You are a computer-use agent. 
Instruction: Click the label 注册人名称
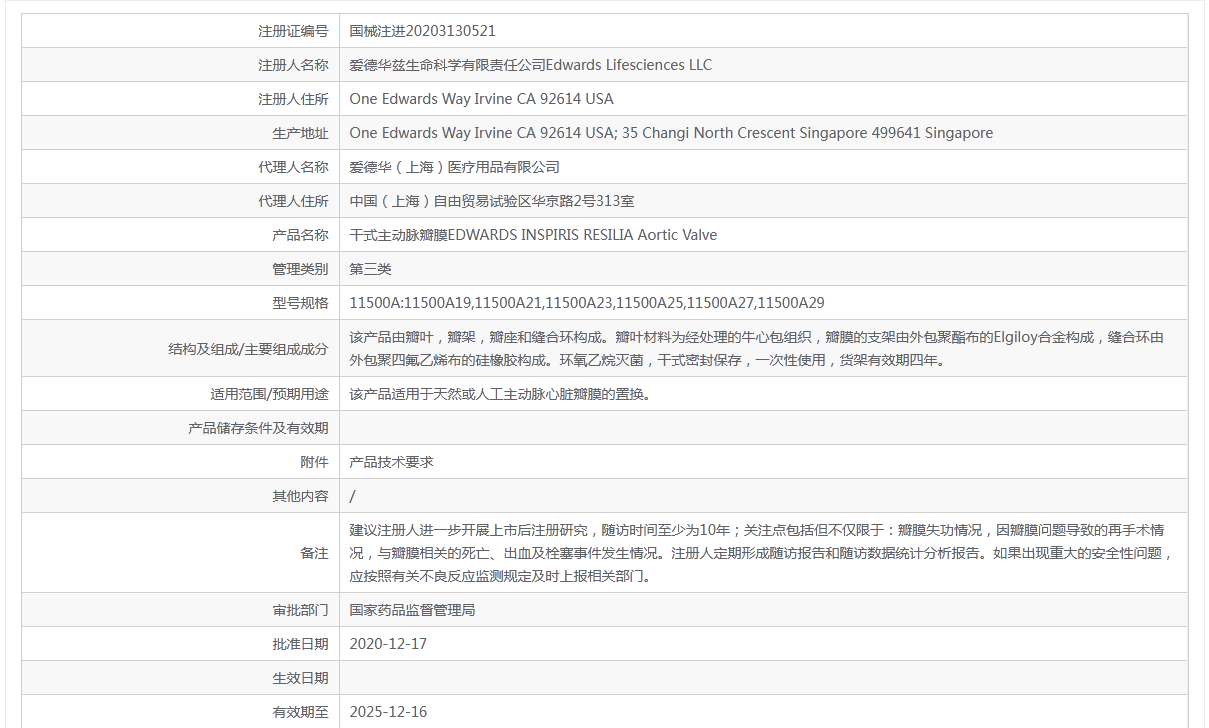(293, 65)
